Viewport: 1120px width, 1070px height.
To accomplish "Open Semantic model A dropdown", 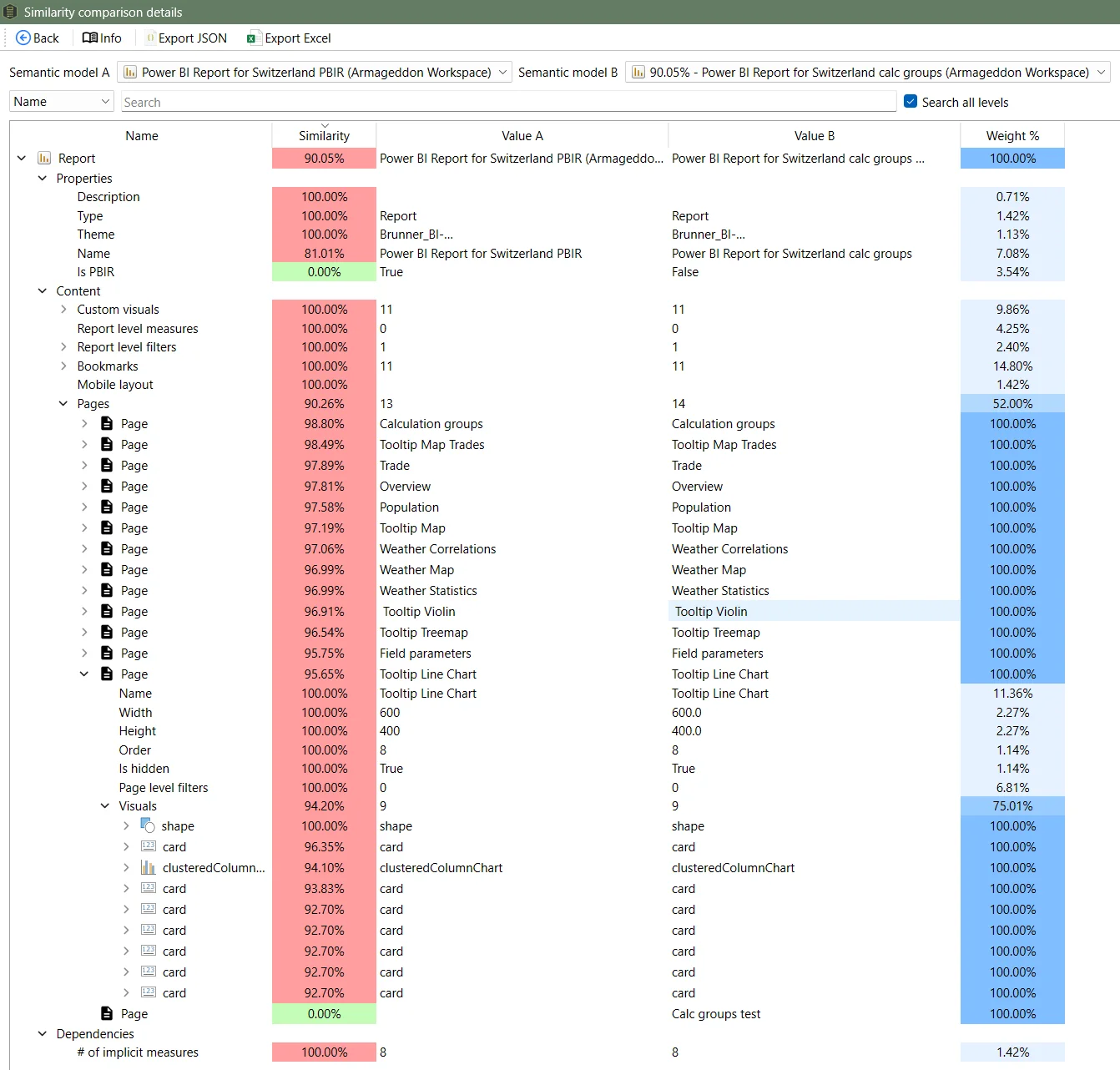I will (315, 73).
